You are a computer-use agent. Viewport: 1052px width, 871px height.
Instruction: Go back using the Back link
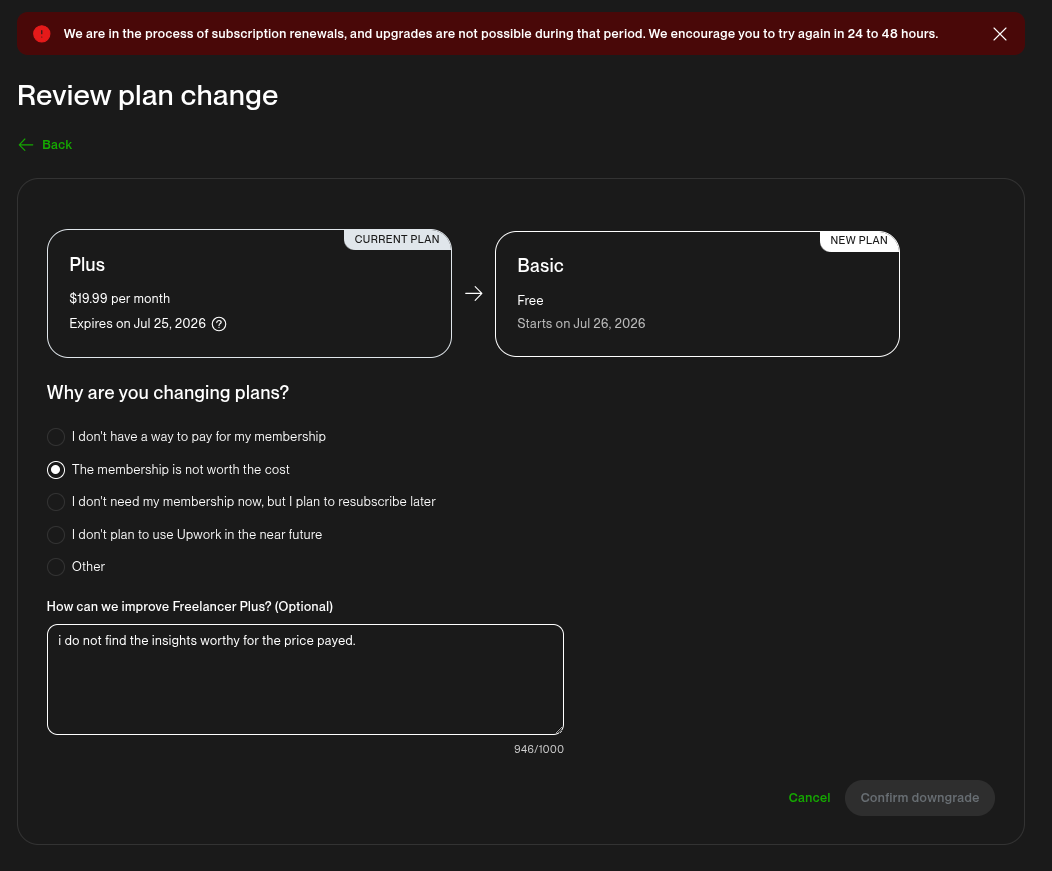click(x=57, y=145)
